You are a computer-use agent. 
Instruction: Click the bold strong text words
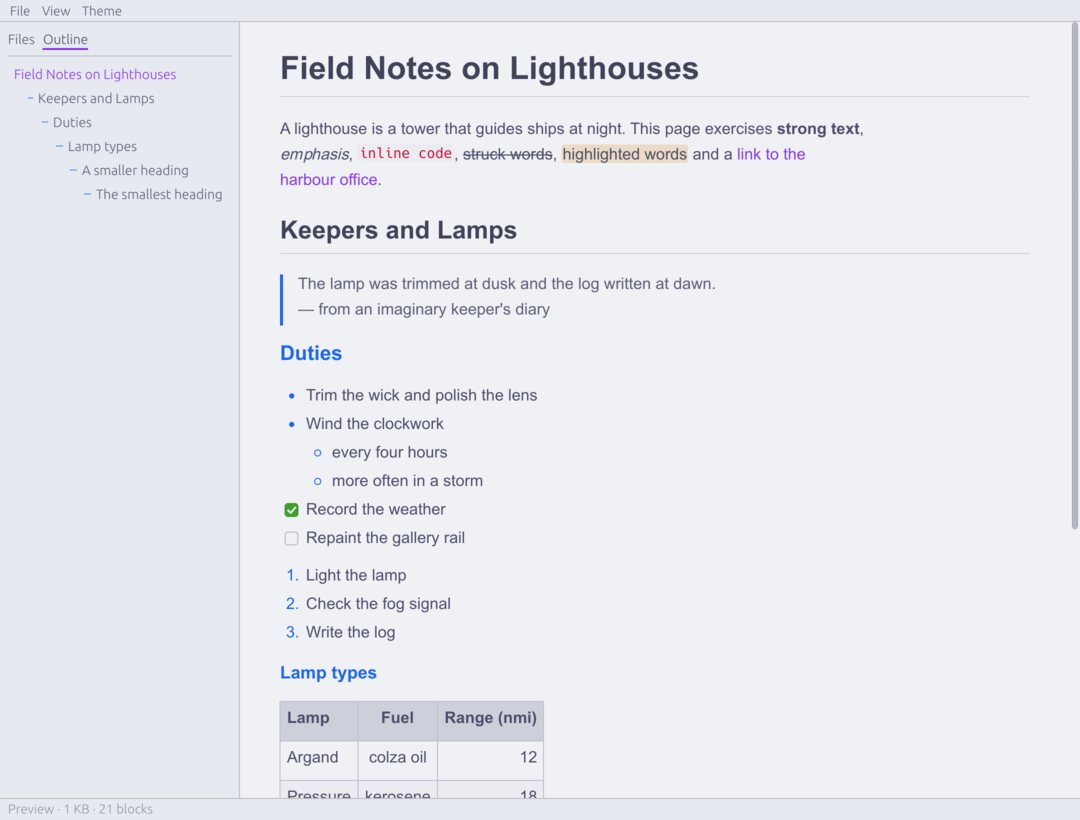[818, 129]
